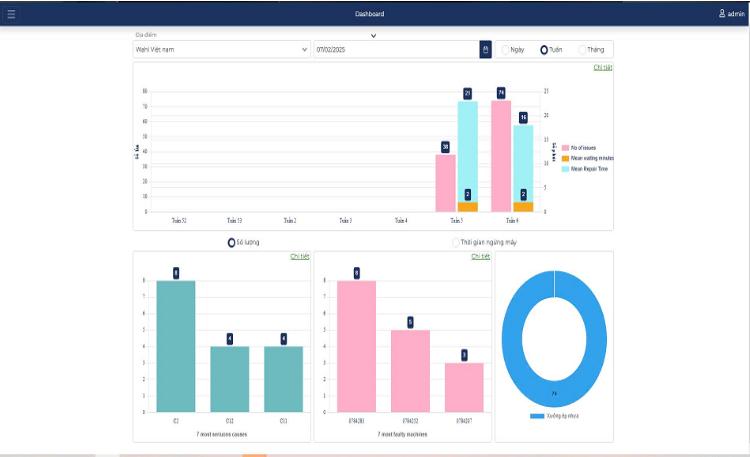This screenshot has width=750, height=457.
Task: Open the 'Wahl Việt nam' location dropdown
Action: pyautogui.click(x=221, y=49)
